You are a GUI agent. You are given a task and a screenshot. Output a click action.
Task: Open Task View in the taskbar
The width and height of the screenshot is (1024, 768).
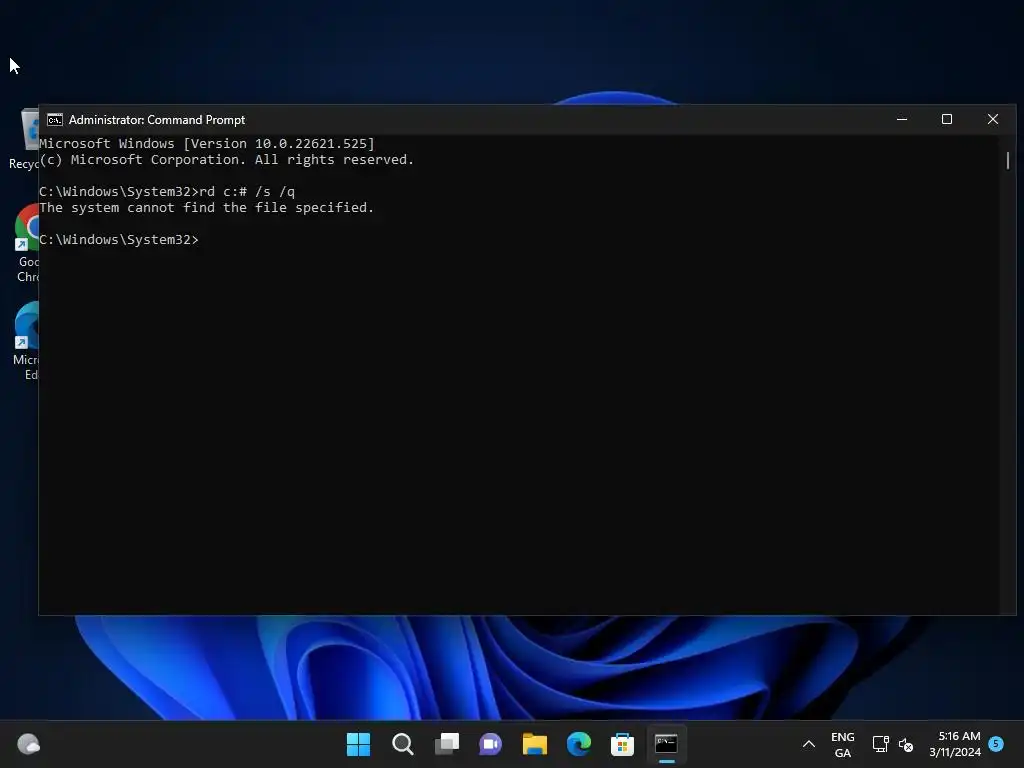(447, 744)
